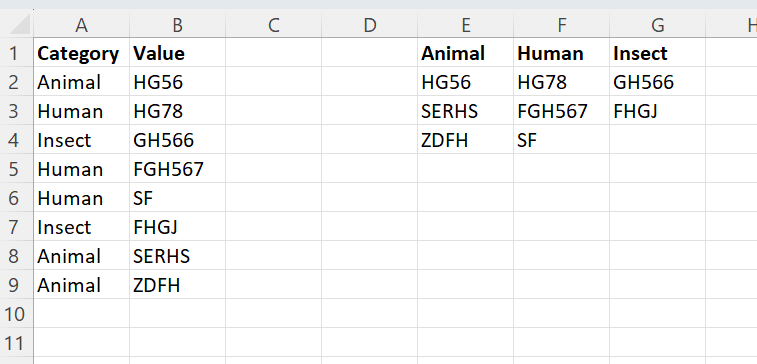
Task: Select column D header
Action: (369, 25)
